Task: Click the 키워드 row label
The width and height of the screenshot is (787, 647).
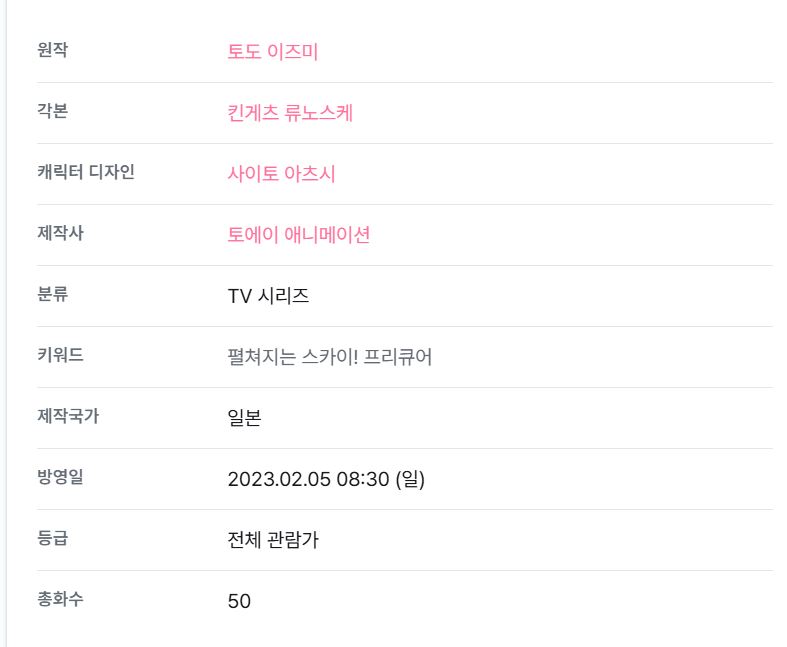Action: coord(60,355)
